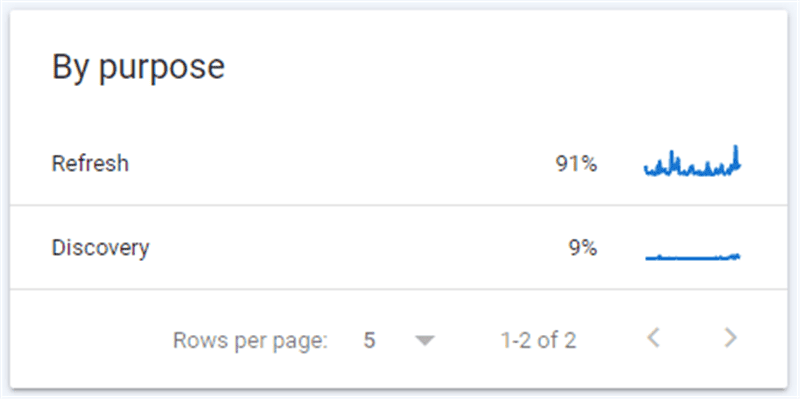
Task: Click the By purpose heading
Action: click(138, 67)
